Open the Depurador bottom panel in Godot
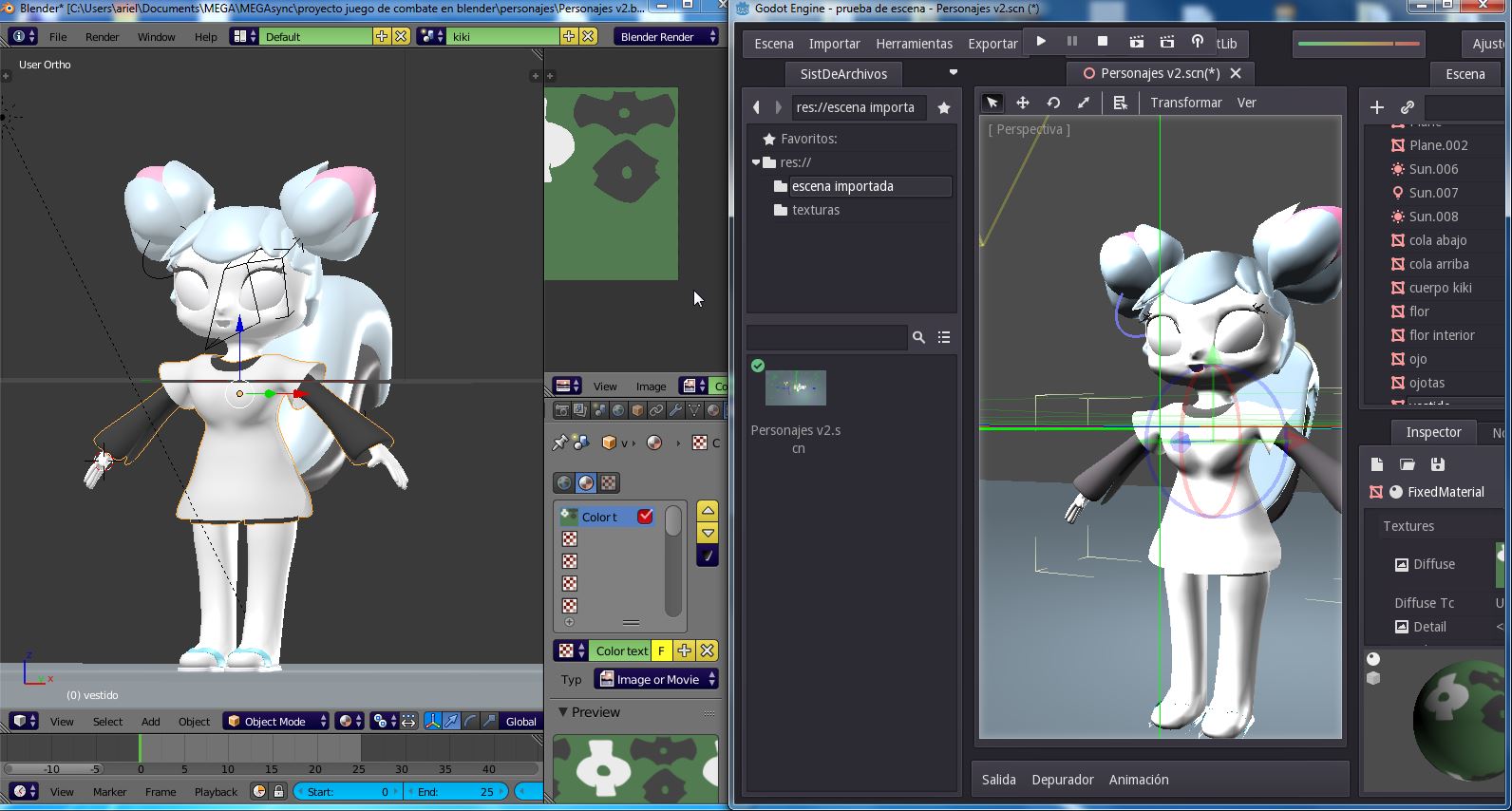Viewport: 1512px width, 811px height. [1063, 780]
